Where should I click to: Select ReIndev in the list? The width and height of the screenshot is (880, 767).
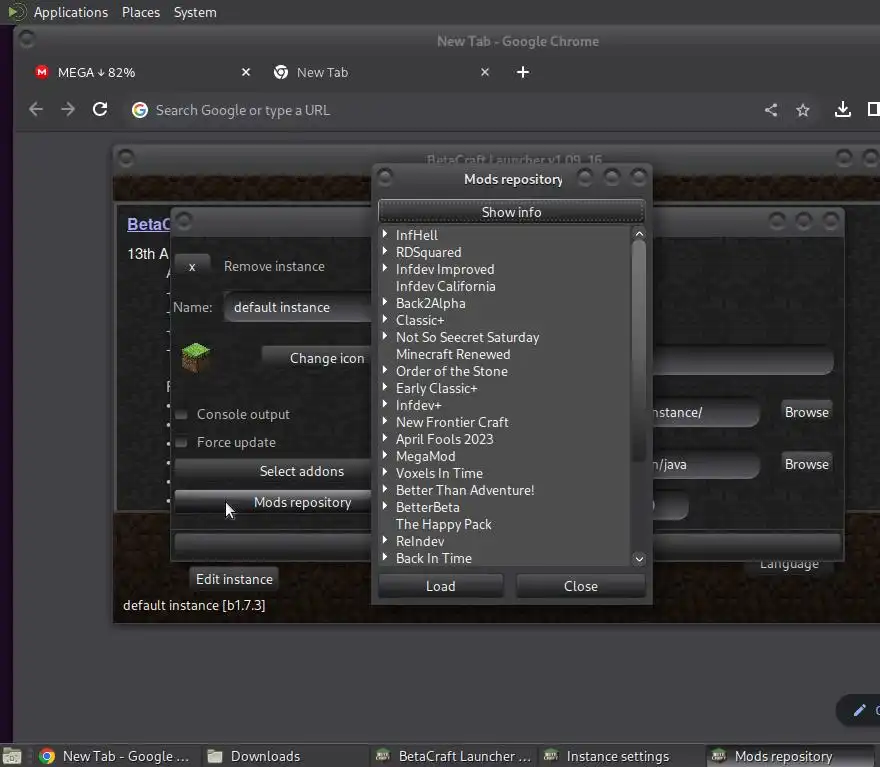point(420,541)
